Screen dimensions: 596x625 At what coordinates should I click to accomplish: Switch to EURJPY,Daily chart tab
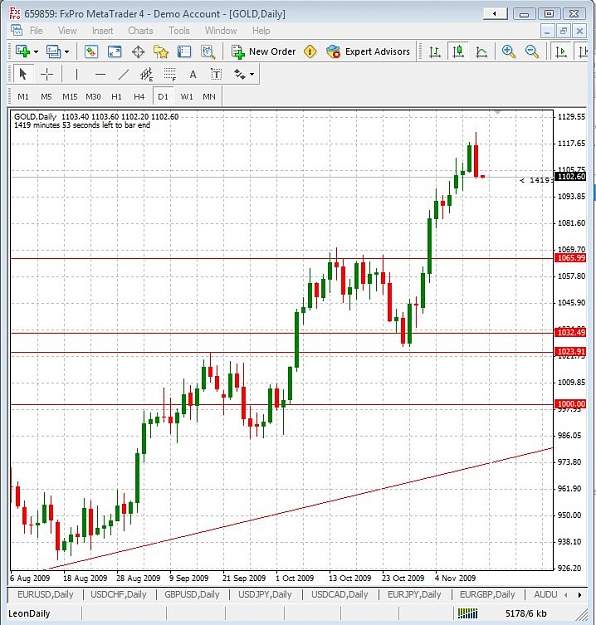(x=414, y=595)
